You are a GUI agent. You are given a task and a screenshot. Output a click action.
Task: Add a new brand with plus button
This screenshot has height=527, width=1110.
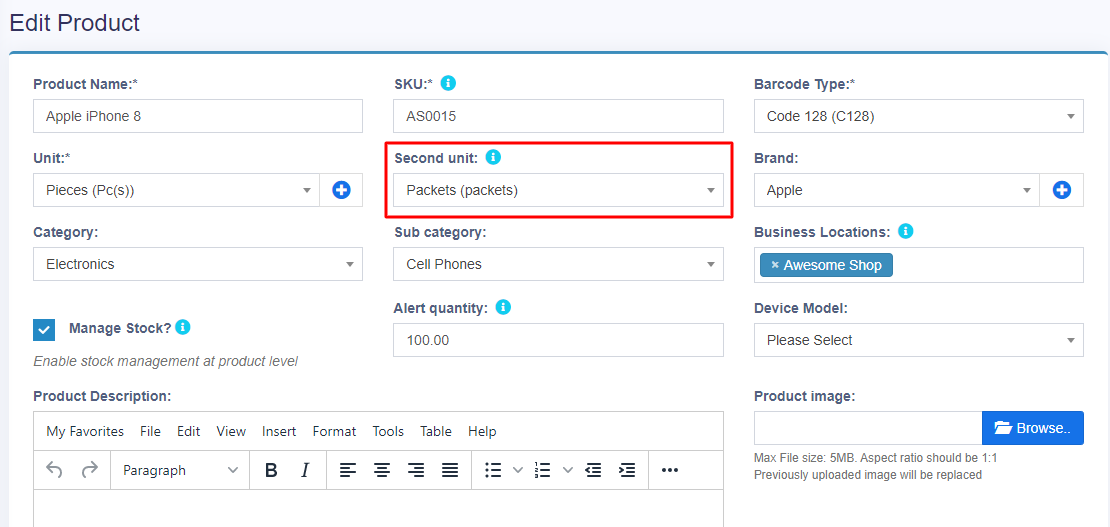pos(1062,190)
